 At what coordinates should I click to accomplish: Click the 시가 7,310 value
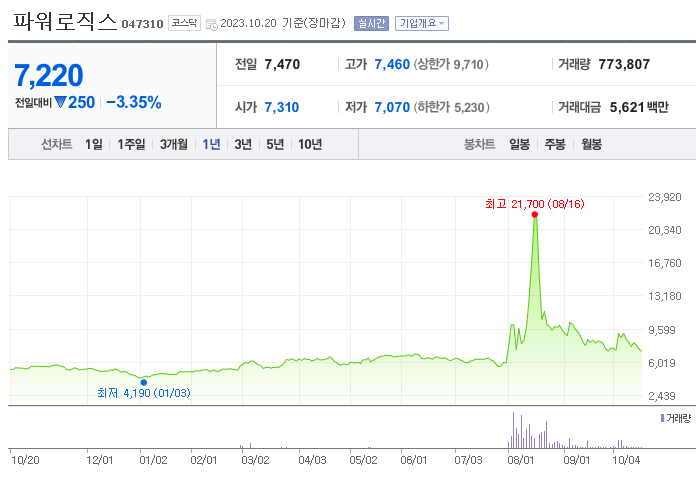(282, 107)
